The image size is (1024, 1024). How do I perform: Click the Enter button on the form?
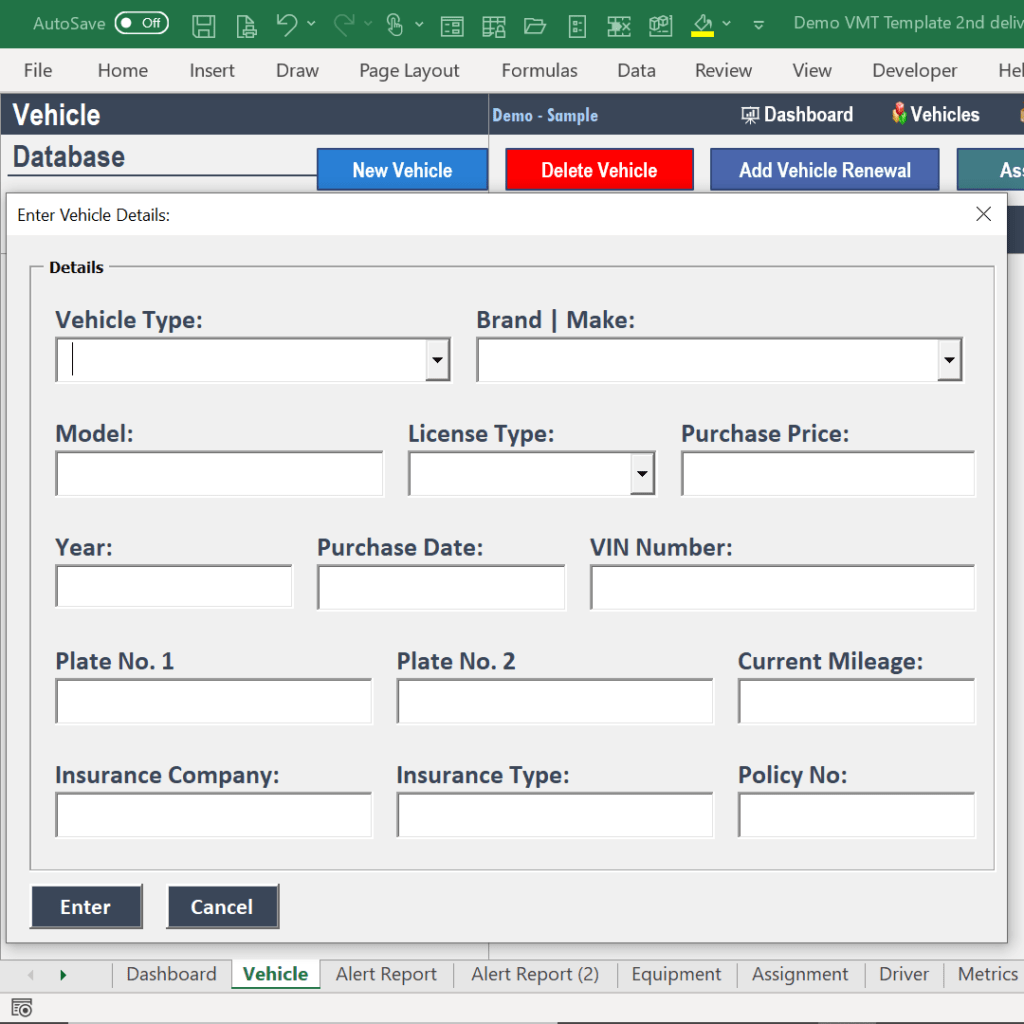click(x=86, y=906)
